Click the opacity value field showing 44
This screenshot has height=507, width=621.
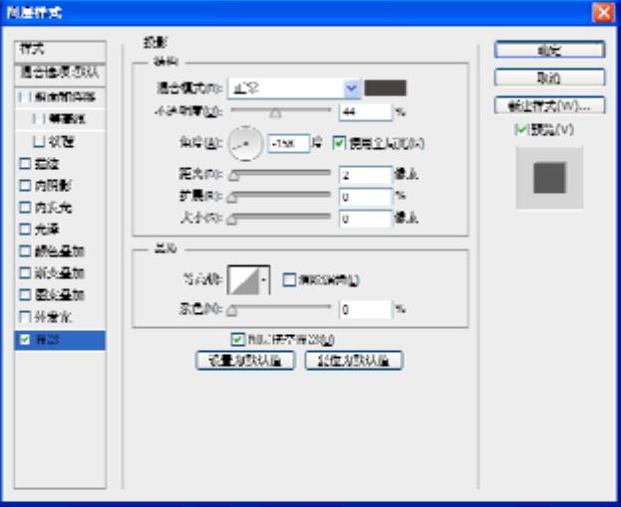[x=365, y=112]
